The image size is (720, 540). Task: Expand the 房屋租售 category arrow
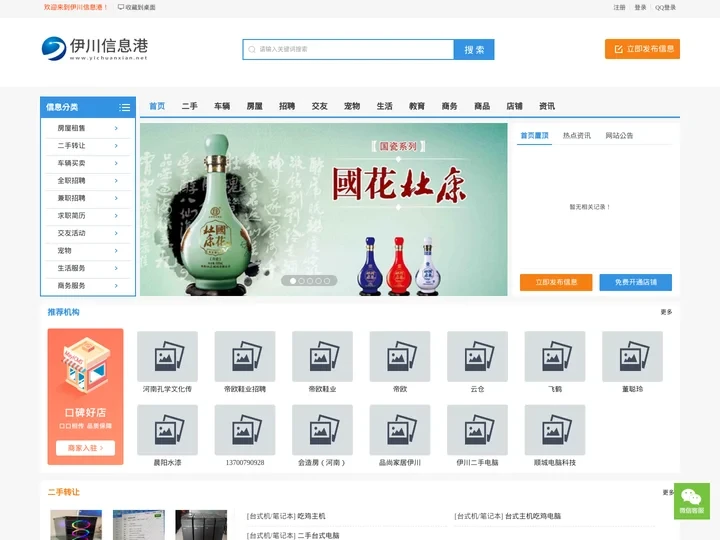(116, 129)
